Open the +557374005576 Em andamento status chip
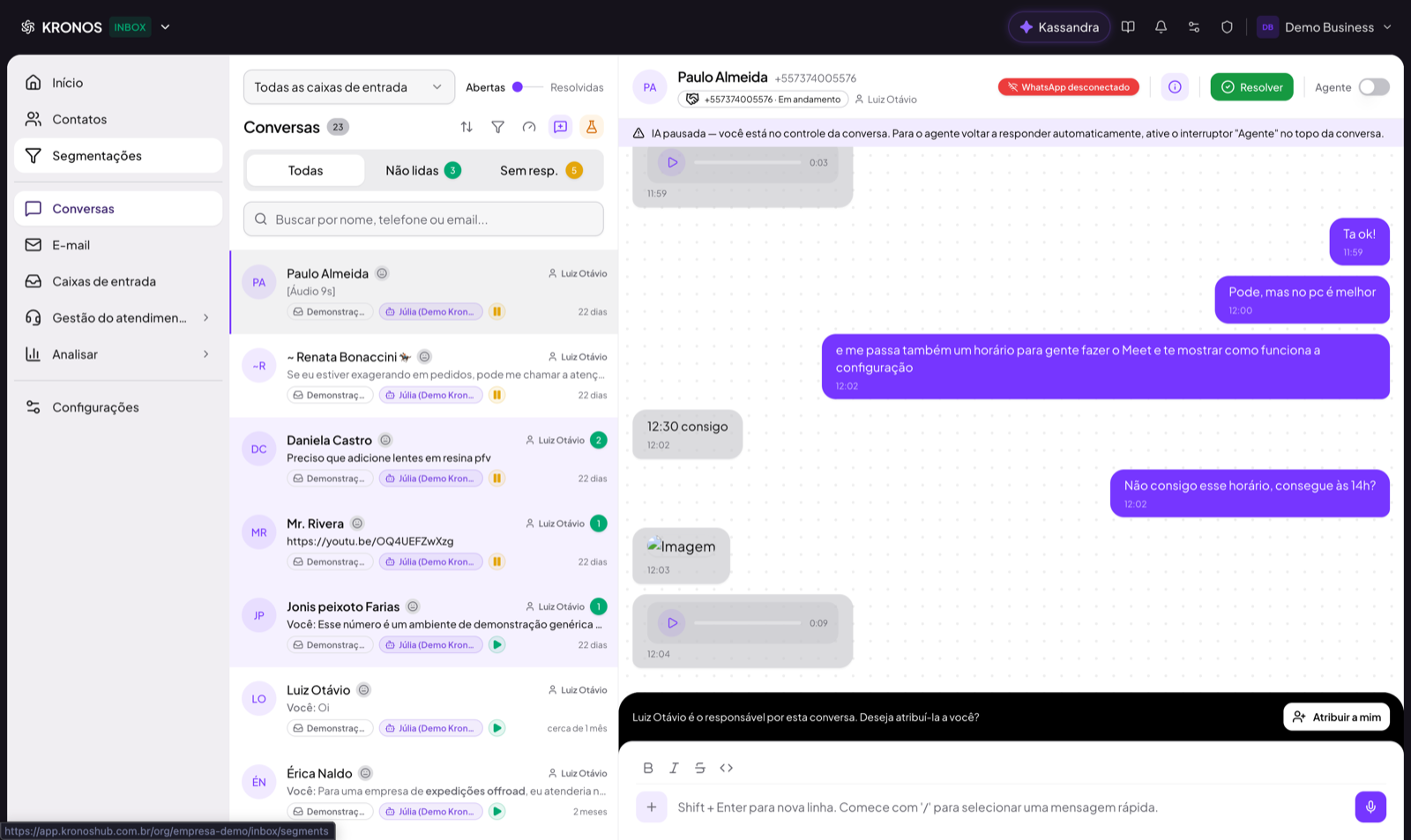This screenshot has height=840, width=1411. coord(763,100)
